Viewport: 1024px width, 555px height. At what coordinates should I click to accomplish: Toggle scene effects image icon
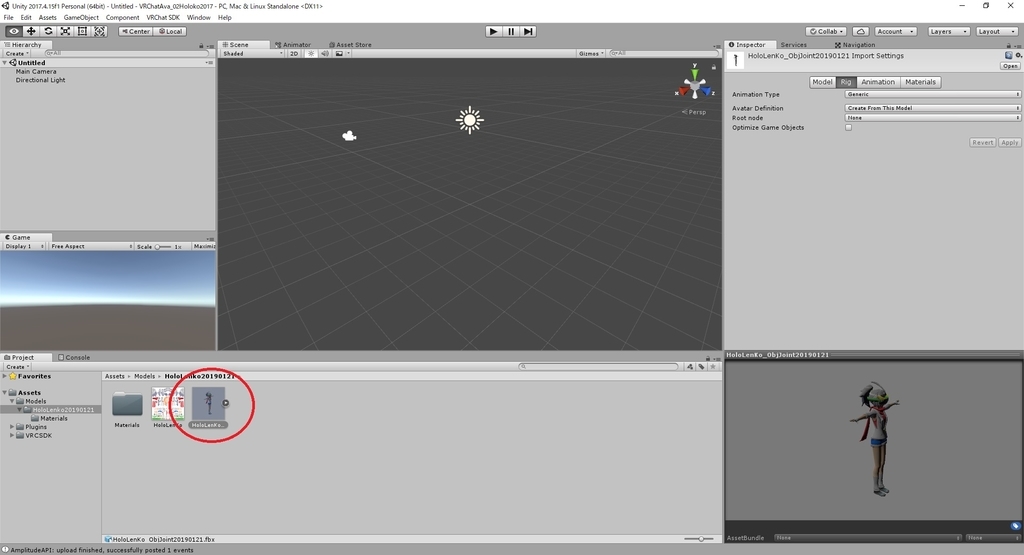[339, 54]
